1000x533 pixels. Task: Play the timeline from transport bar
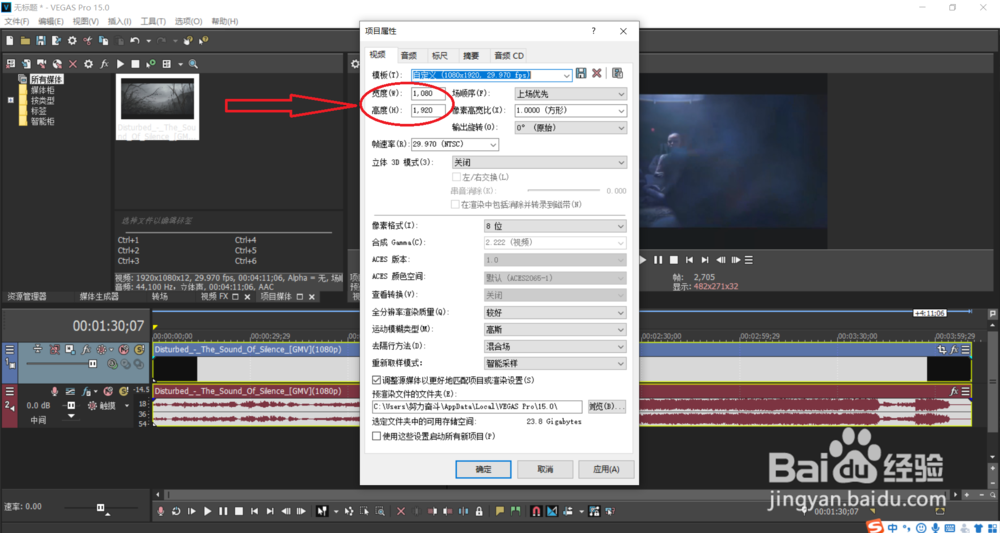click(207, 511)
